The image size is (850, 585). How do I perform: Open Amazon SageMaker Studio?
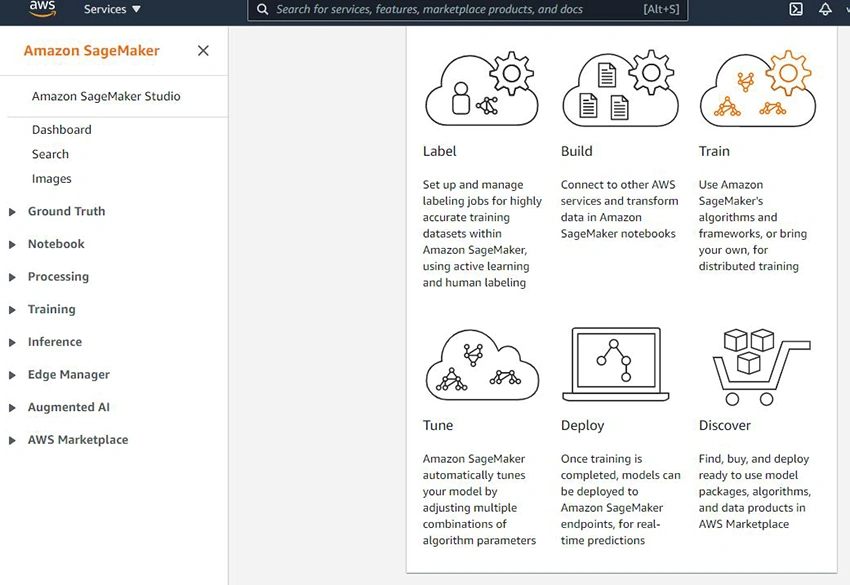pyautogui.click(x=106, y=96)
